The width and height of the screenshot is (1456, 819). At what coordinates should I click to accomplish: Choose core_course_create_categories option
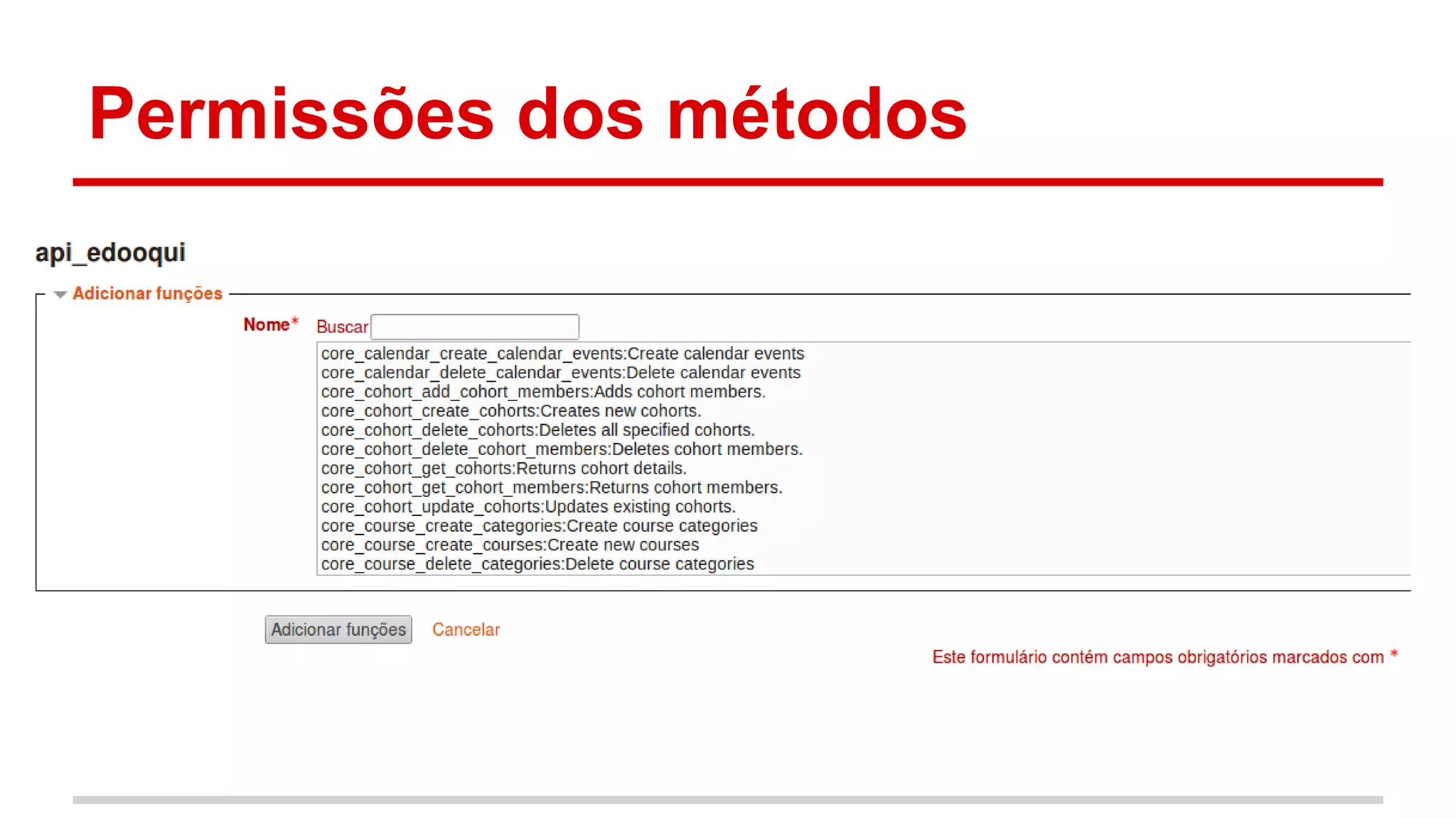[x=863, y=526]
